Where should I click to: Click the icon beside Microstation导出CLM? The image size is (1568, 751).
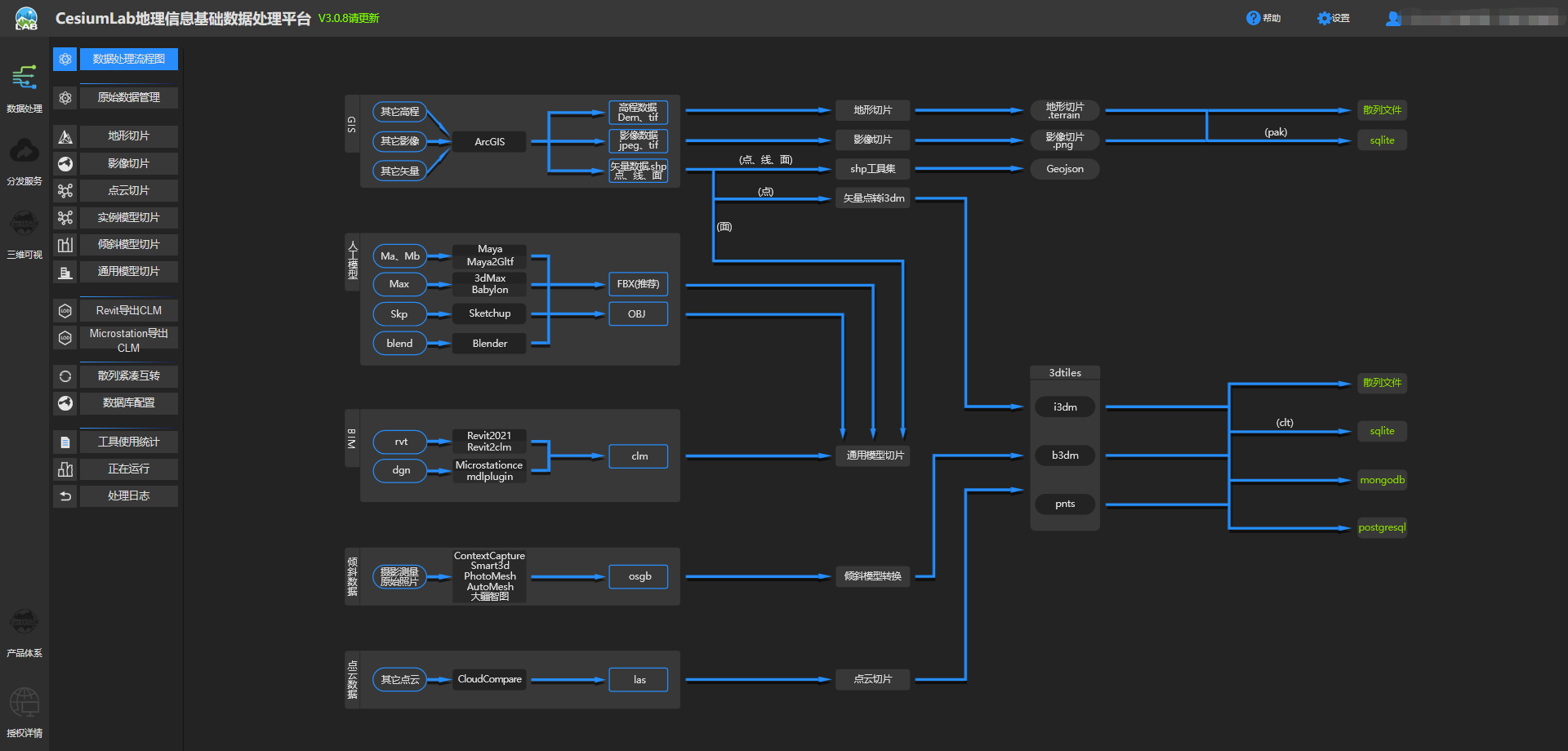pyautogui.click(x=65, y=338)
